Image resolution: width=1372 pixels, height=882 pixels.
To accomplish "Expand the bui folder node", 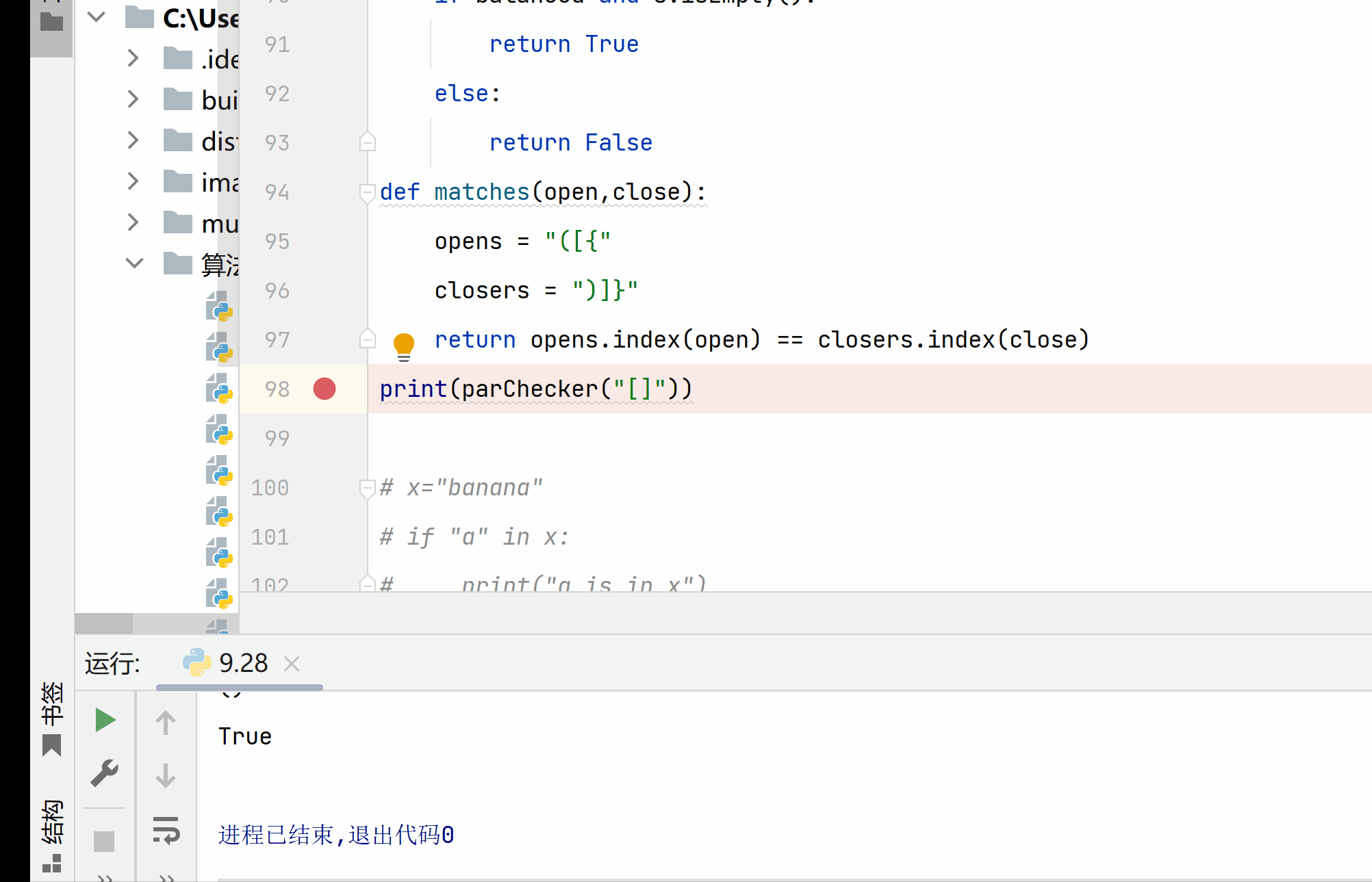I will pos(134,100).
